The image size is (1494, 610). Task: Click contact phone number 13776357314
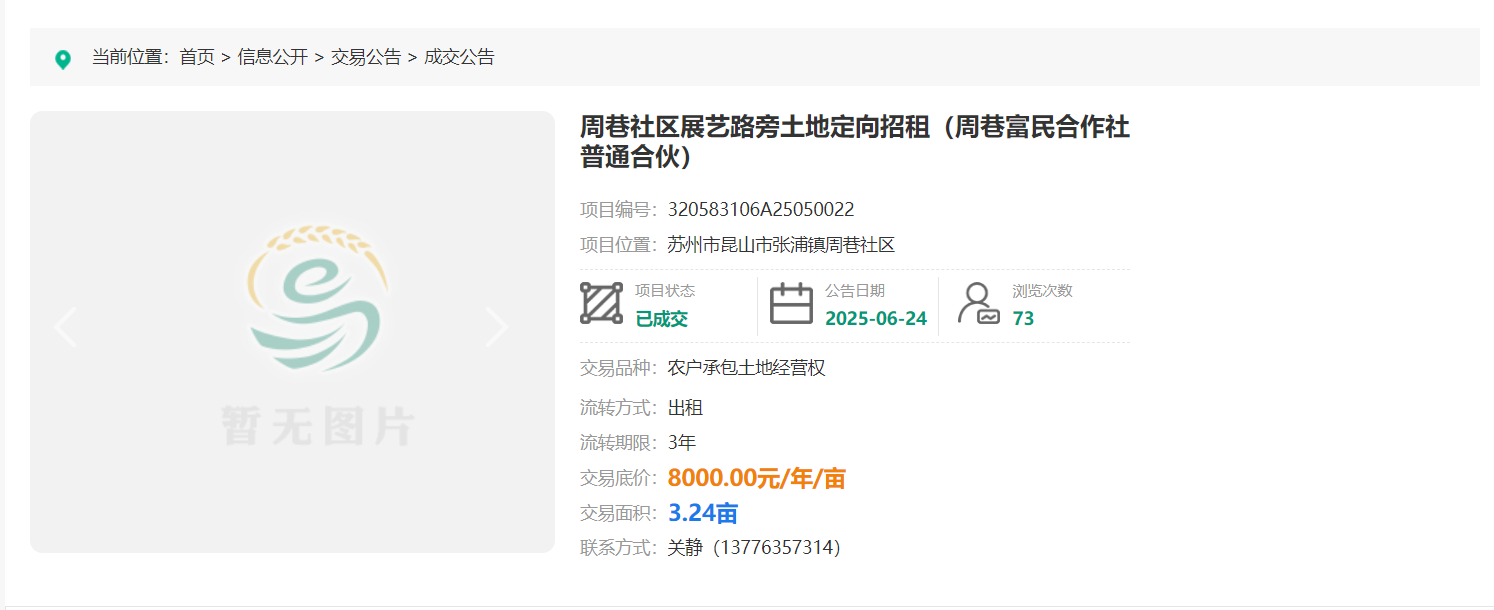pos(778,548)
